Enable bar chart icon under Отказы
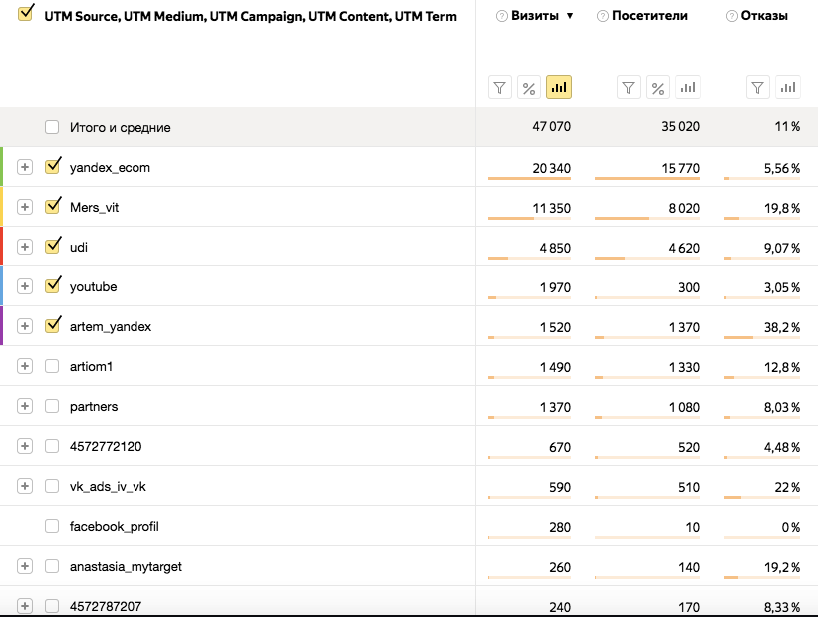Screen dimensions: 818x617 point(788,88)
